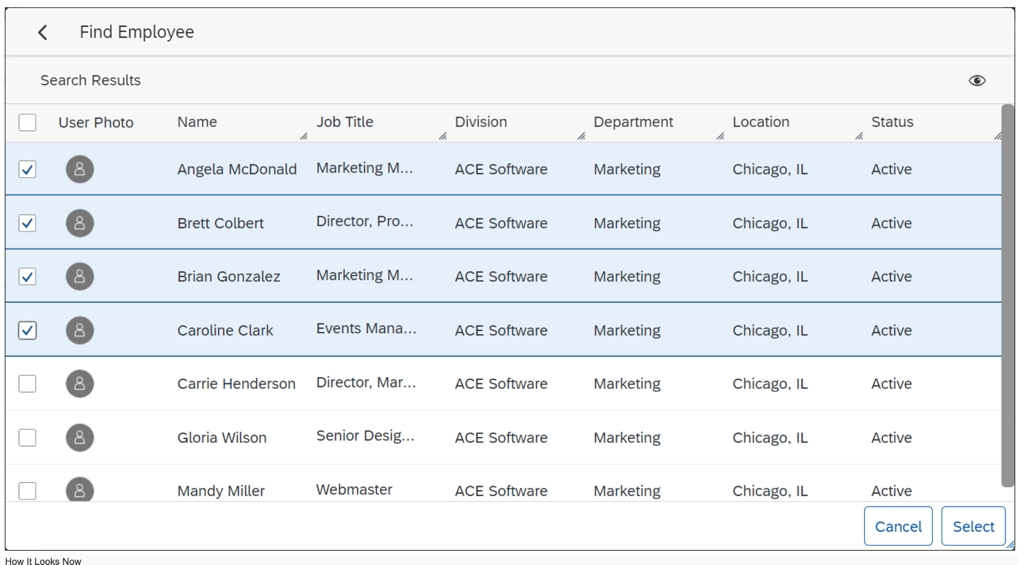This screenshot has width=1018, height=565.
Task: Click the back arrow beside Find Employee
Action: [42, 32]
